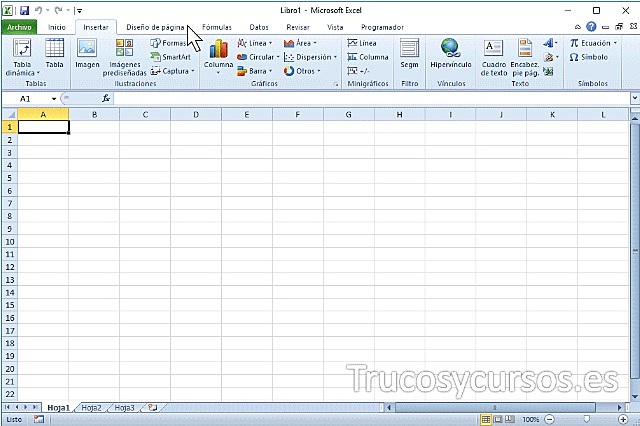Insert a Columna sparkline in Minigráficos

click(368, 57)
